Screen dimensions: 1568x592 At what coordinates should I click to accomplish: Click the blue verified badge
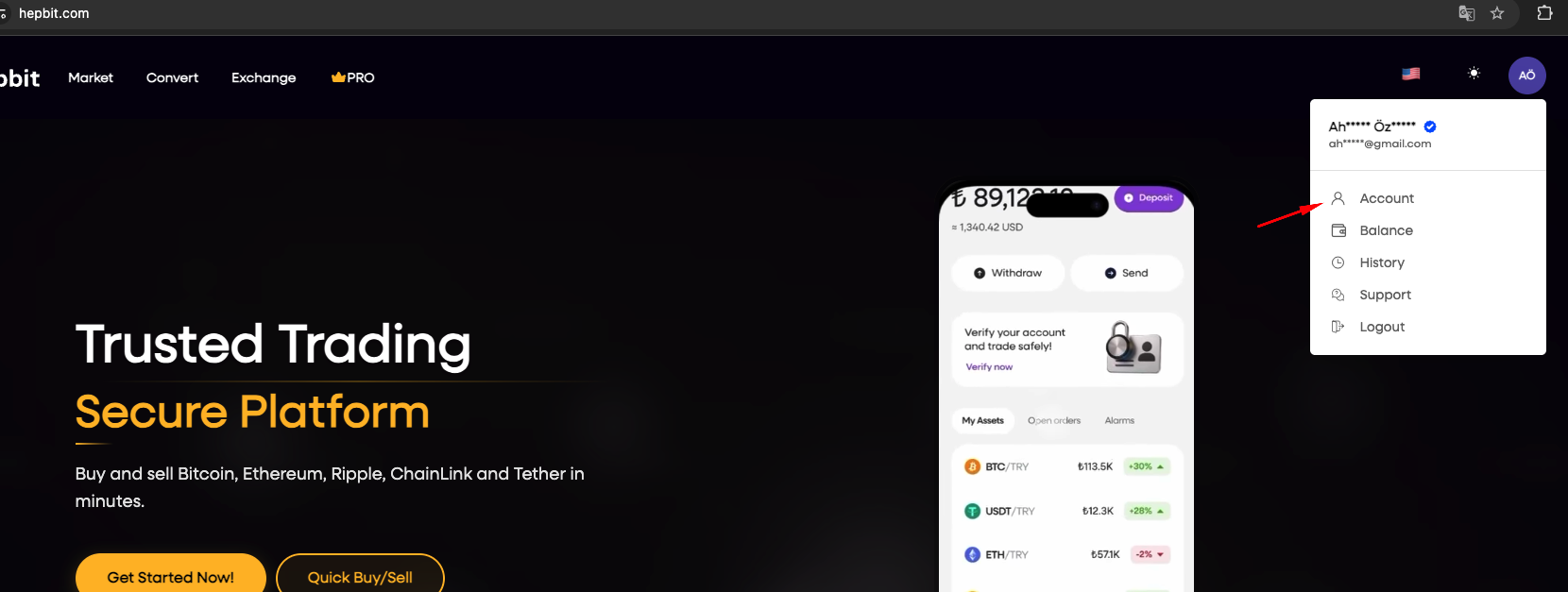tap(1430, 127)
